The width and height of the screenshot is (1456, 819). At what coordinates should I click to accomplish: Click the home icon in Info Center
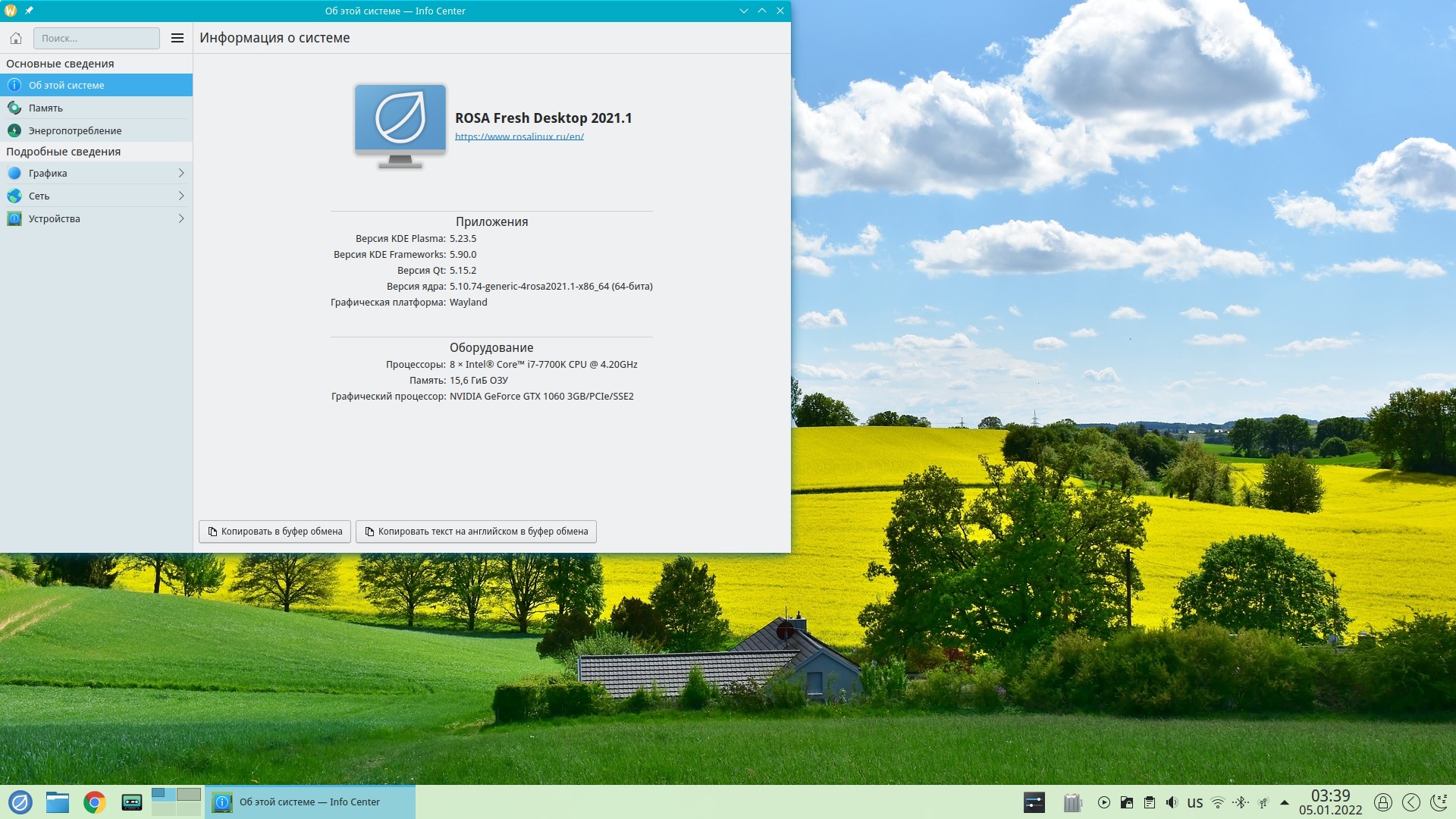(x=15, y=38)
